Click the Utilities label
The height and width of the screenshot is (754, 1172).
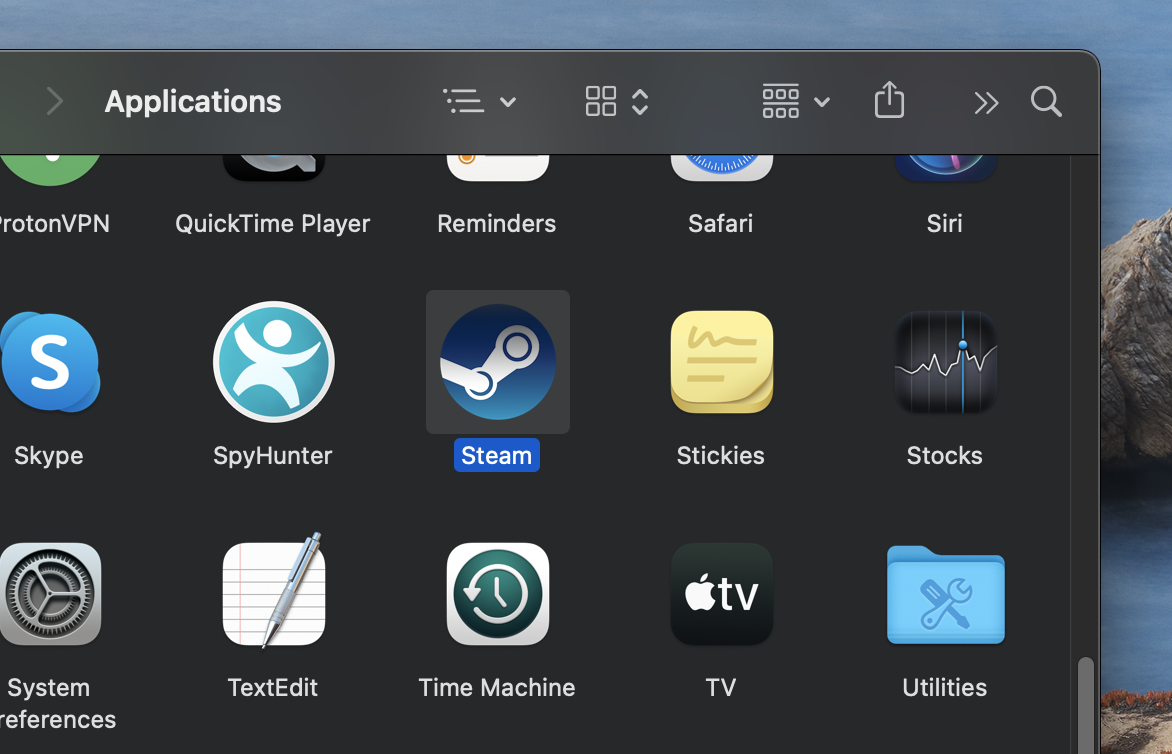[x=945, y=687]
